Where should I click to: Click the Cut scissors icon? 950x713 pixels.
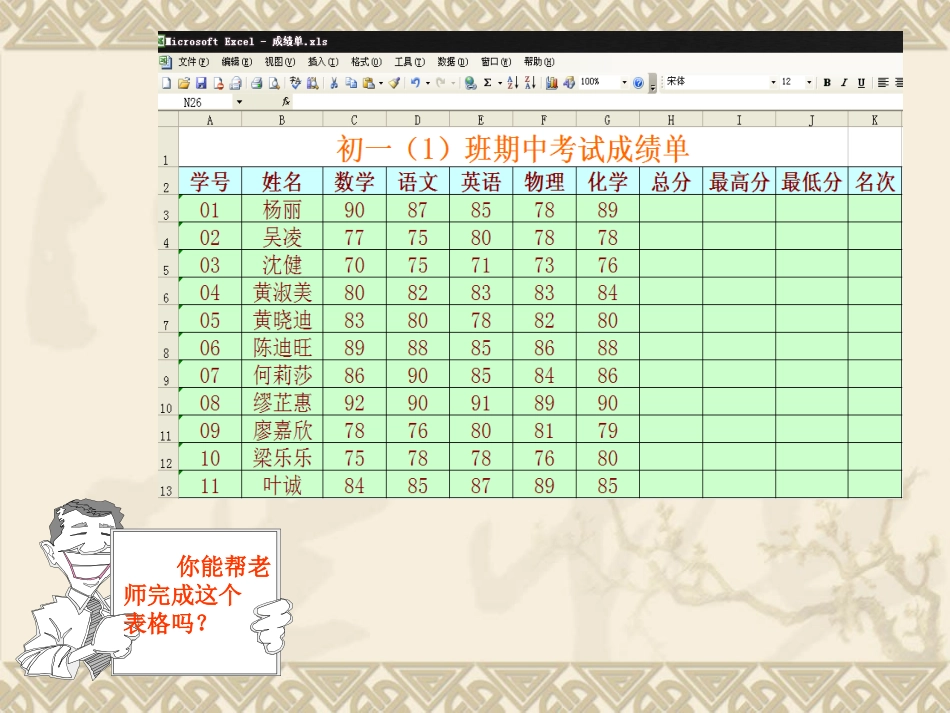[334, 83]
